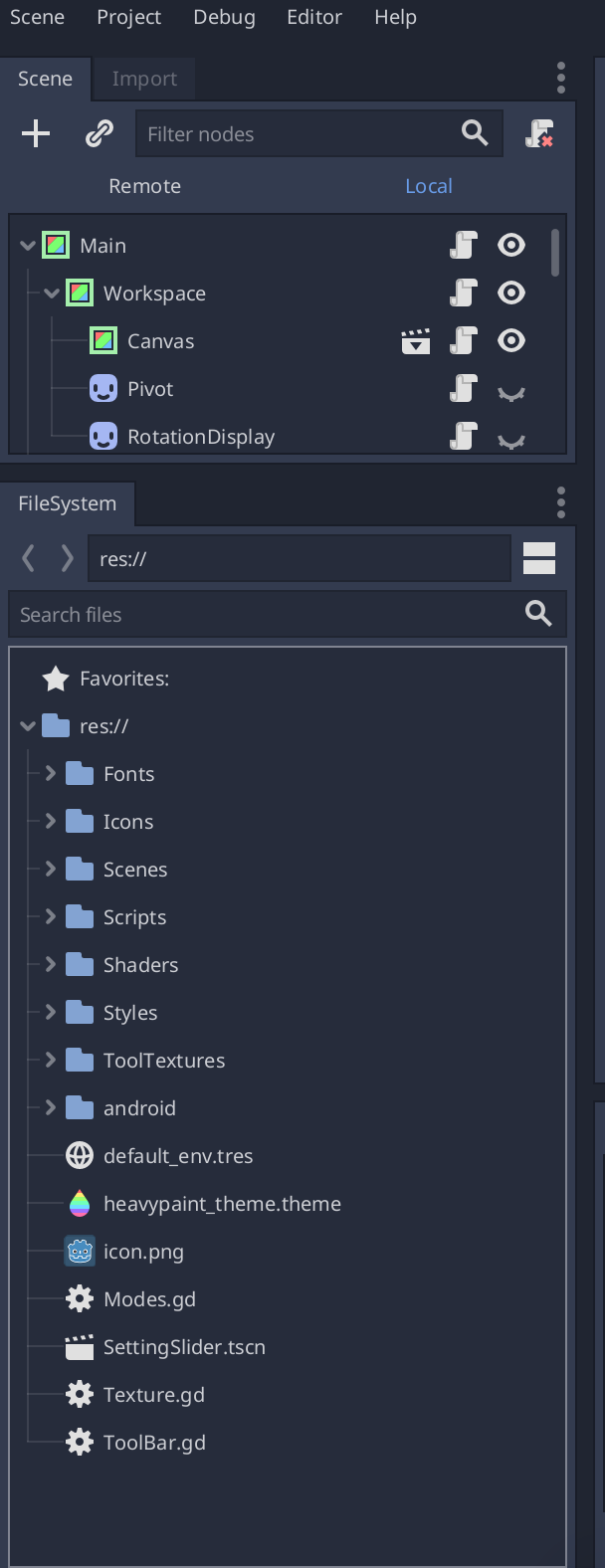This screenshot has width=605, height=1568.
Task: Open the script attached to RotationDisplay
Action: point(462,436)
